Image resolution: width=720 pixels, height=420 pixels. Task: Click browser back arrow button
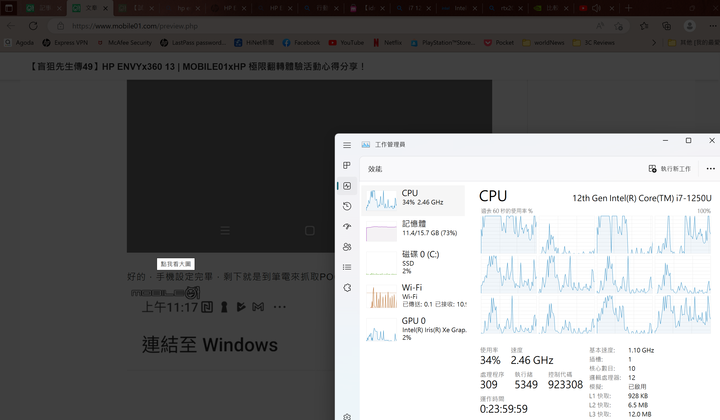pyautogui.click(x=11, y=26)
